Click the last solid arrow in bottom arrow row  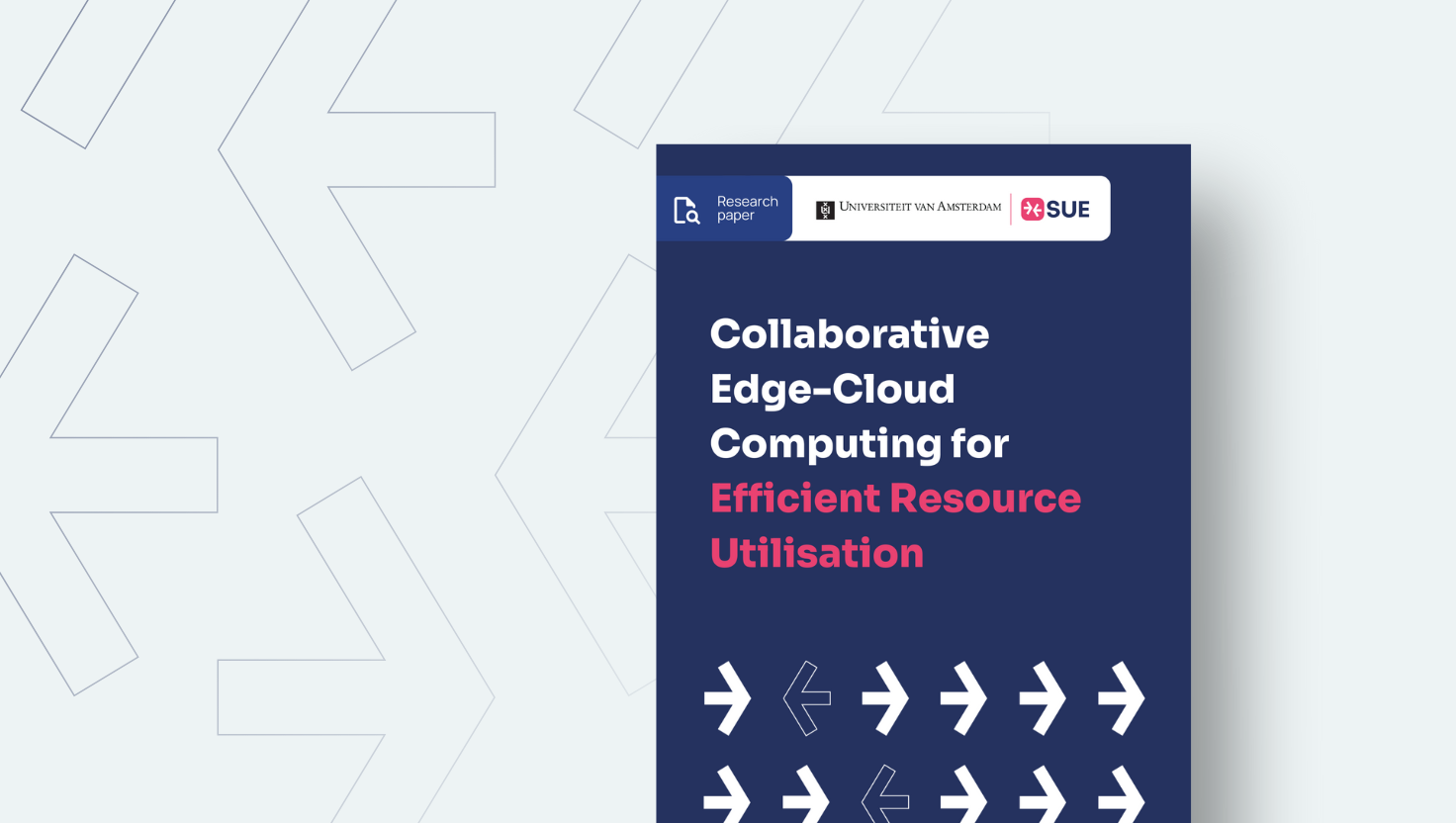1122,793
